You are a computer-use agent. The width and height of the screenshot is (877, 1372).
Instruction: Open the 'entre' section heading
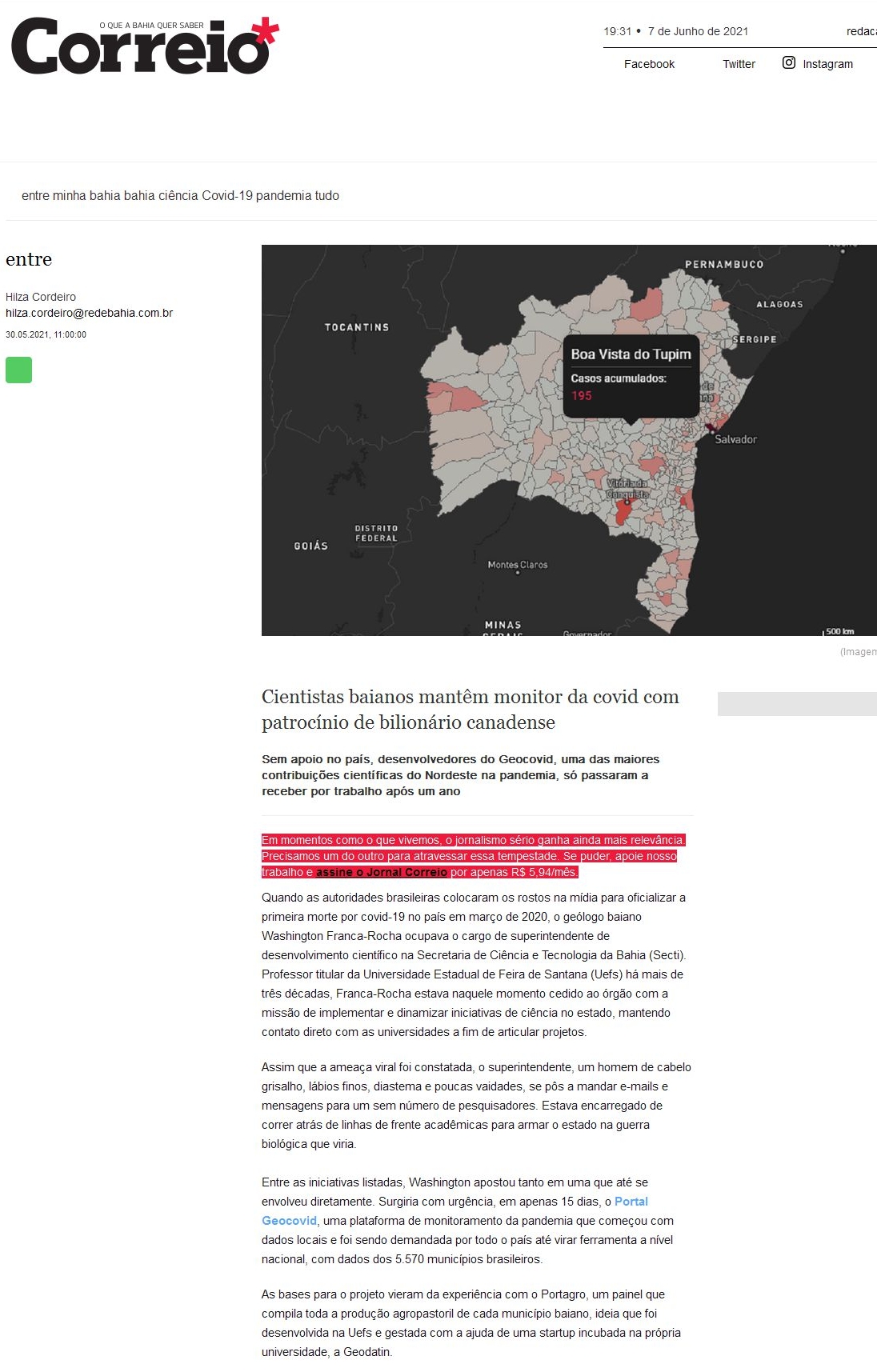(29, 259)
